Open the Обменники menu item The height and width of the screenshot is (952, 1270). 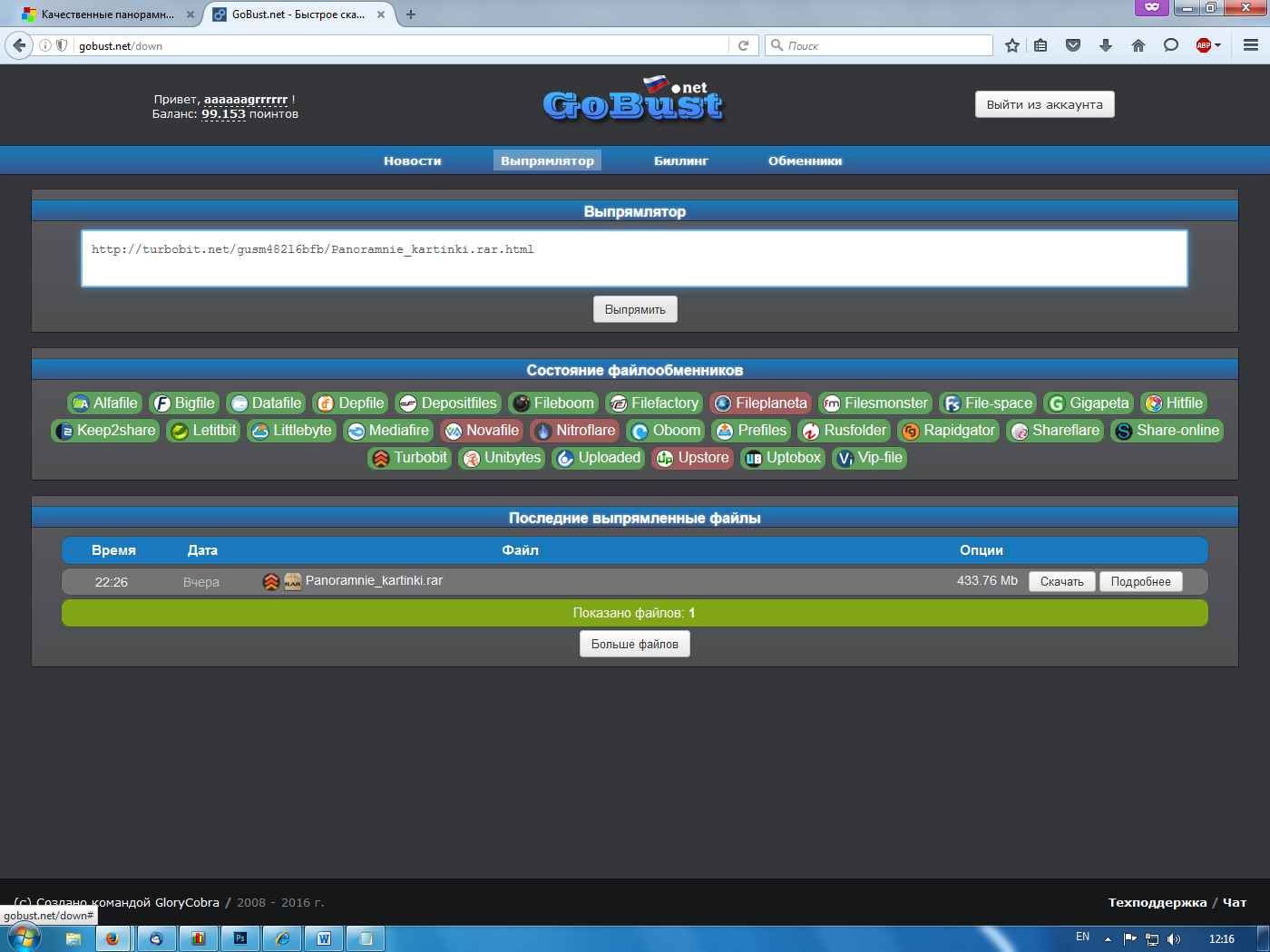(x=805, y=160)
